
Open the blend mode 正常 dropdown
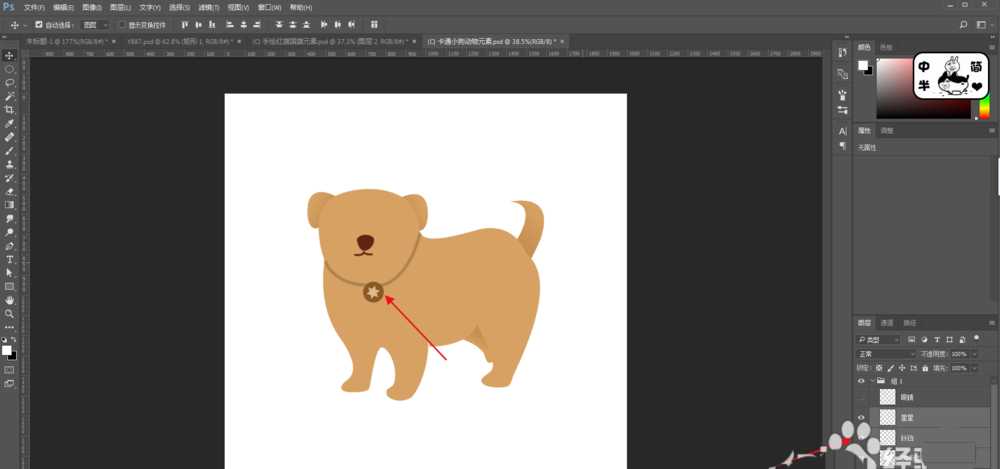click(885, 354)
